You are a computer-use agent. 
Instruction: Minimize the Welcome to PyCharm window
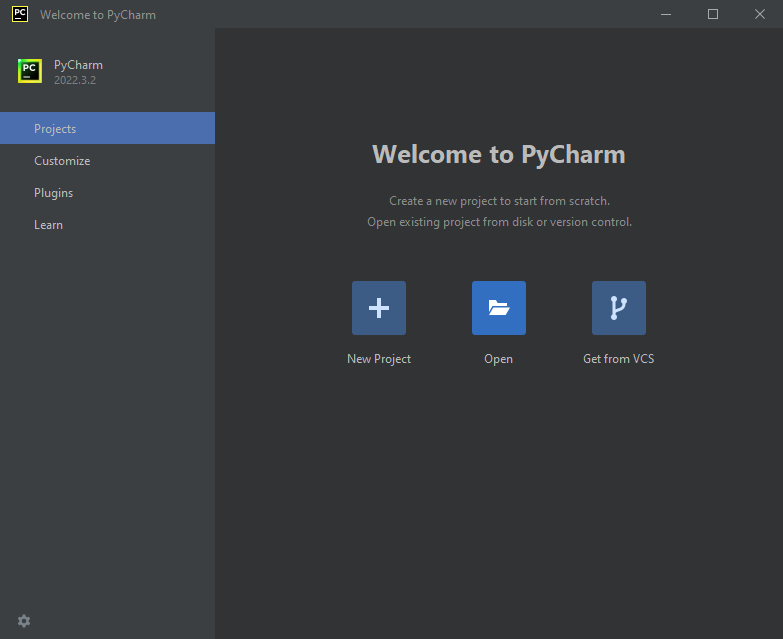[x=666, y=14]
